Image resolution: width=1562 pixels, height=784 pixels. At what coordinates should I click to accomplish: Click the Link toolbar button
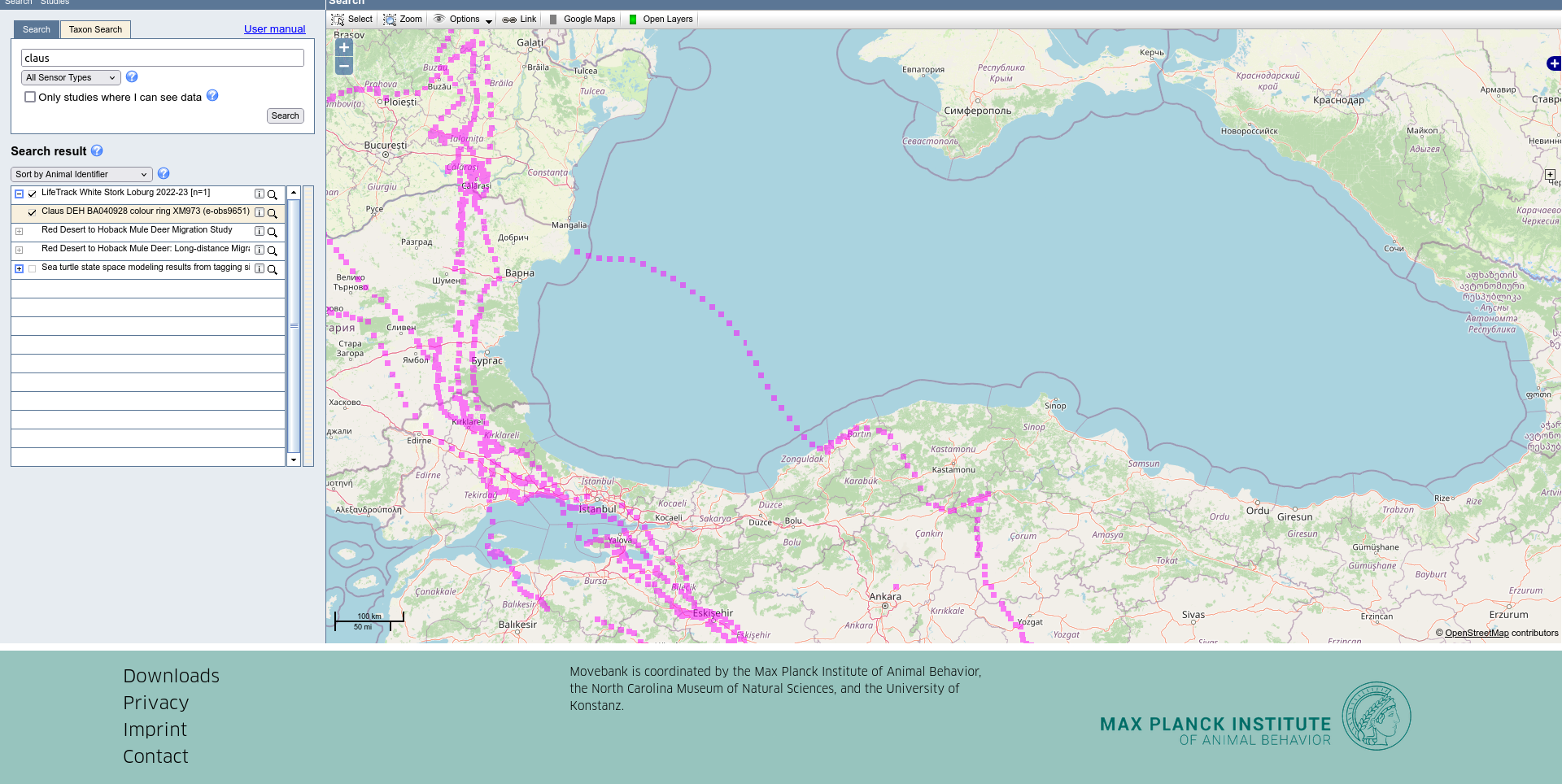(x=519, y=20)
